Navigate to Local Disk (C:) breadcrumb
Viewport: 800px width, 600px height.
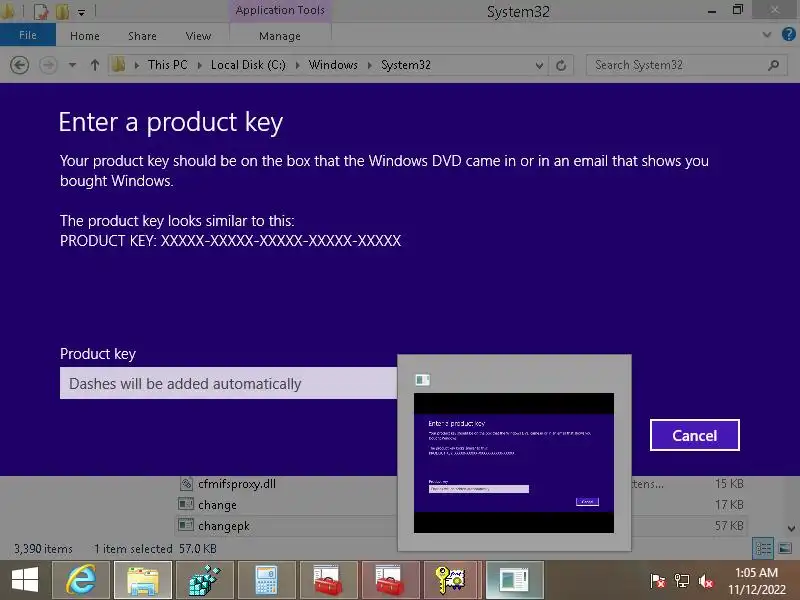point(248,65)
